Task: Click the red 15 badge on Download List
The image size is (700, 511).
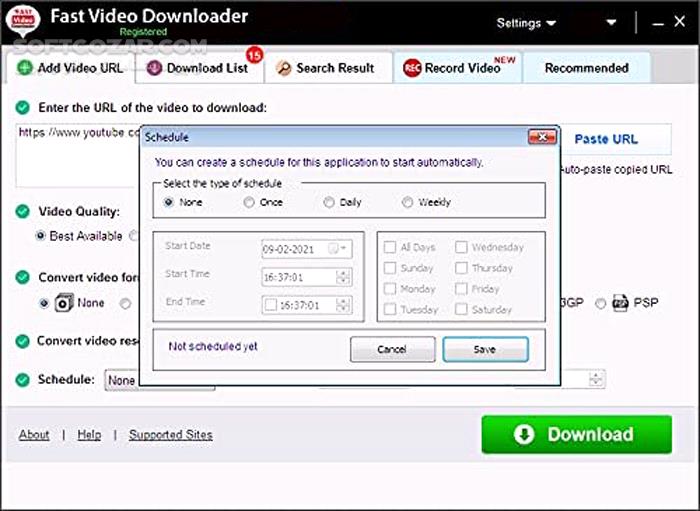Action: tap(254, 55)
